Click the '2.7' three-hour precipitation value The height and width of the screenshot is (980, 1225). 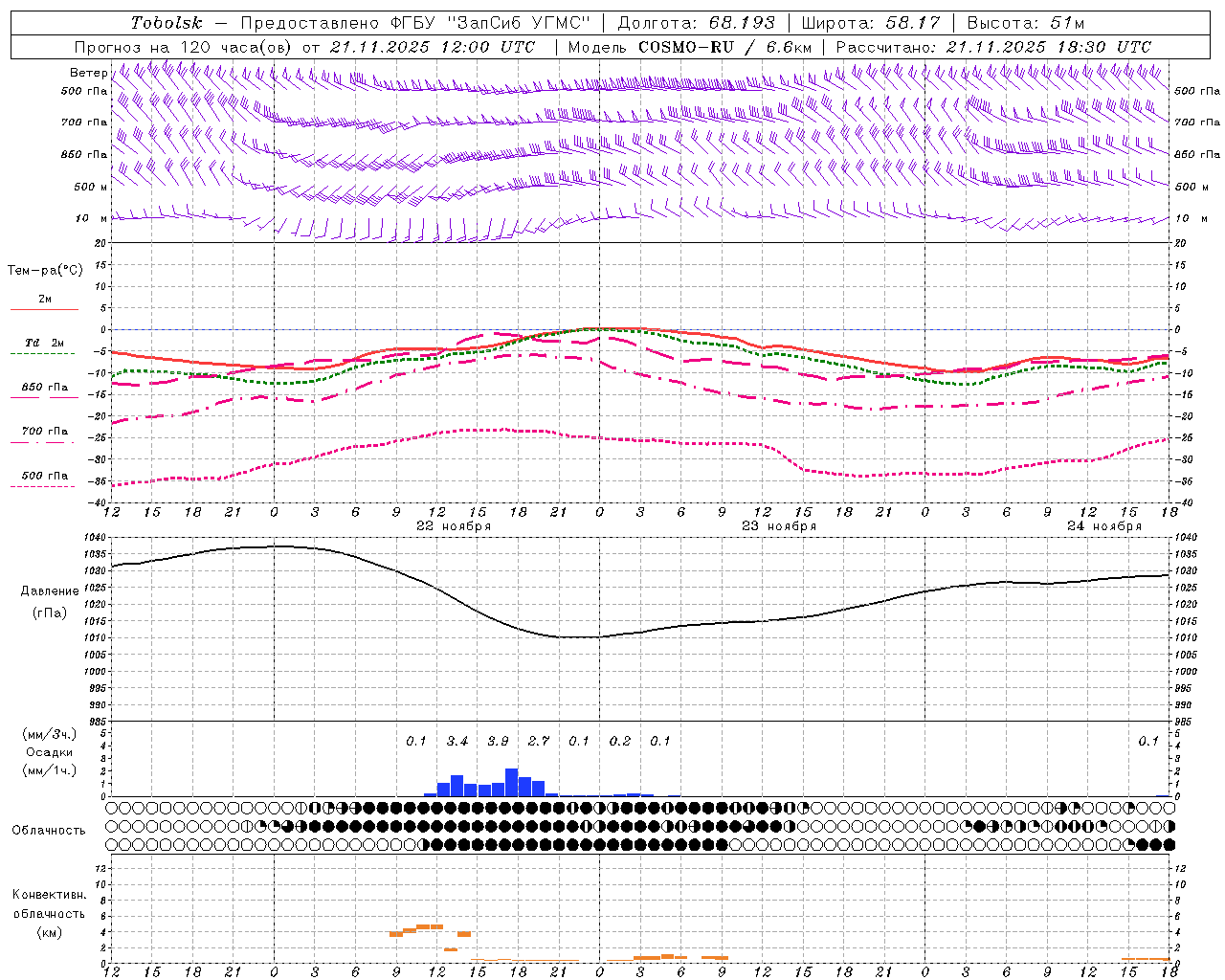coord(539,742)
